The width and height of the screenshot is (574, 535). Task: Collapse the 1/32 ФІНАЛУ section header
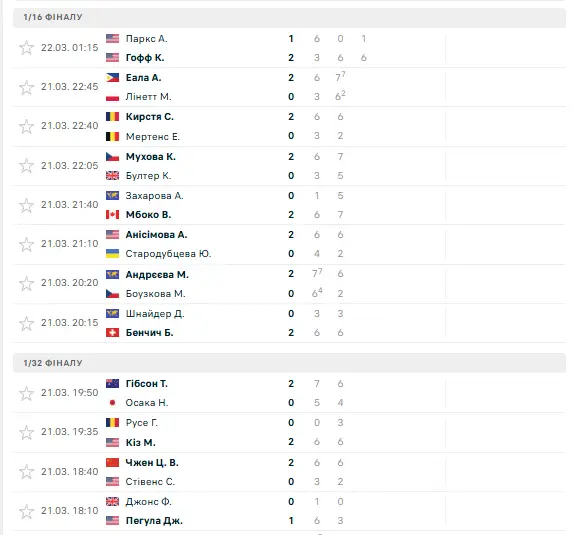(x=289, y=363)
